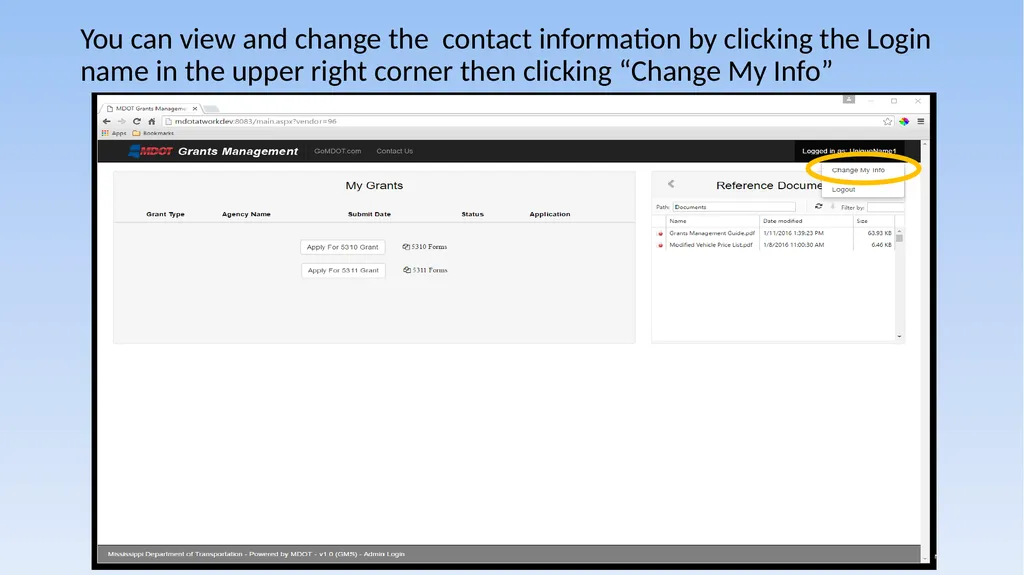The width and height of the screenshot is (1024, 575).
Task: Click the Status column header
Action: tap(473, 214)
